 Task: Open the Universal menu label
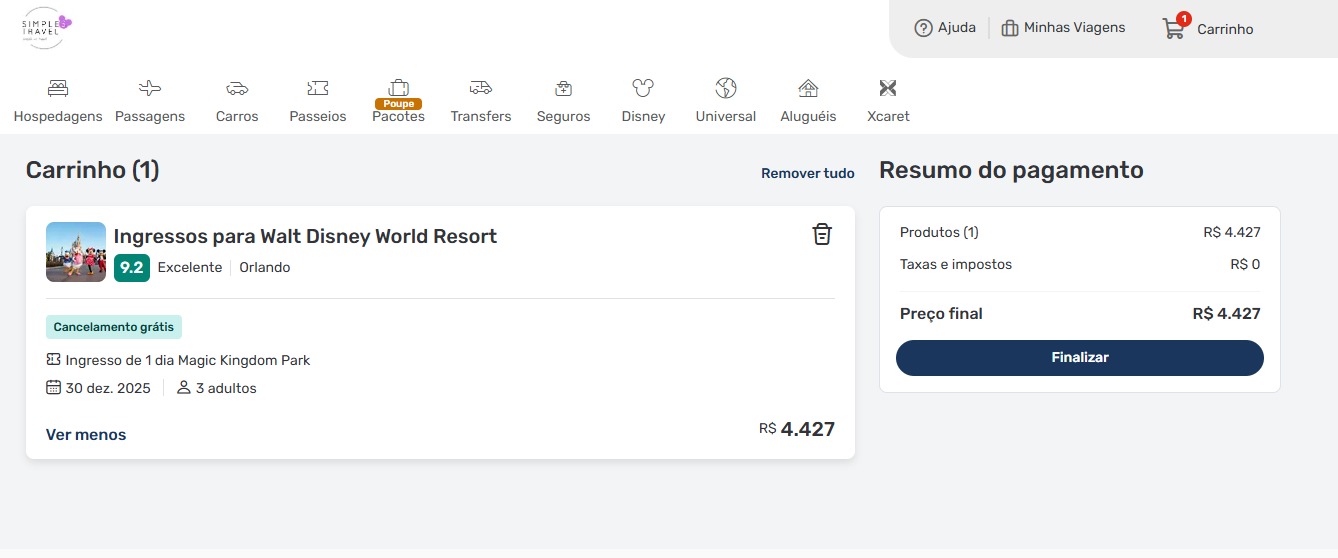tap(726, 116)
